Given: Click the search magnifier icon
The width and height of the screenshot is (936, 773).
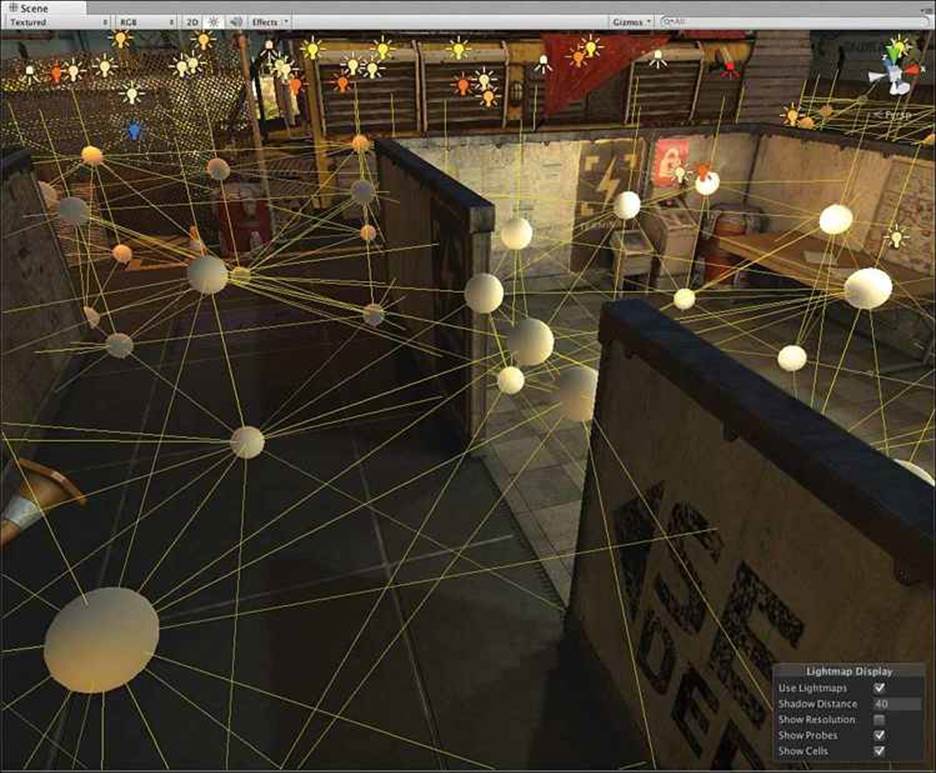Looking at the screenshot, I should click(668, 21).
